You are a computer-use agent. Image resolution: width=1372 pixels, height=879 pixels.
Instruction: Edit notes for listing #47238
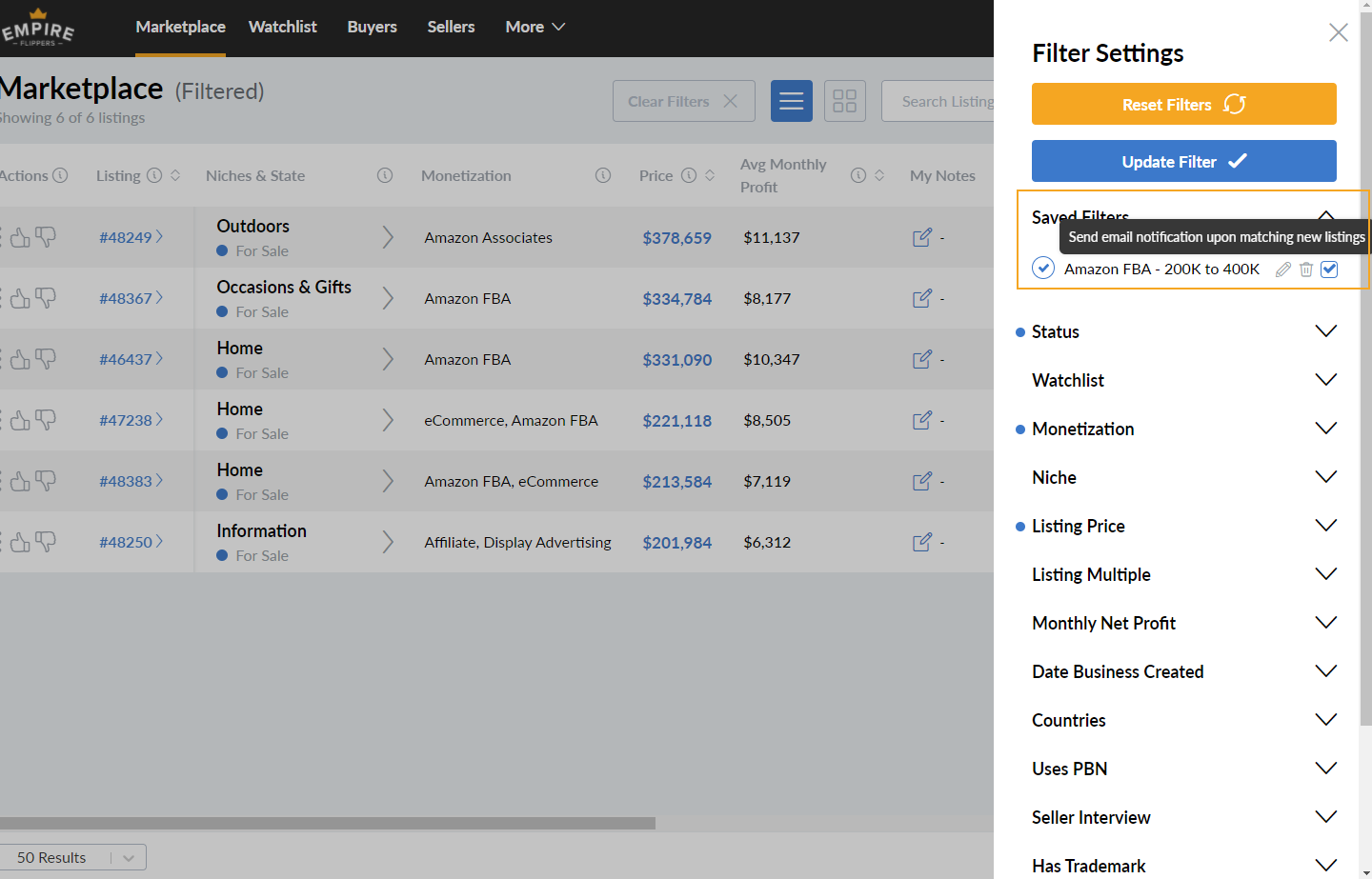coord(922,420)
